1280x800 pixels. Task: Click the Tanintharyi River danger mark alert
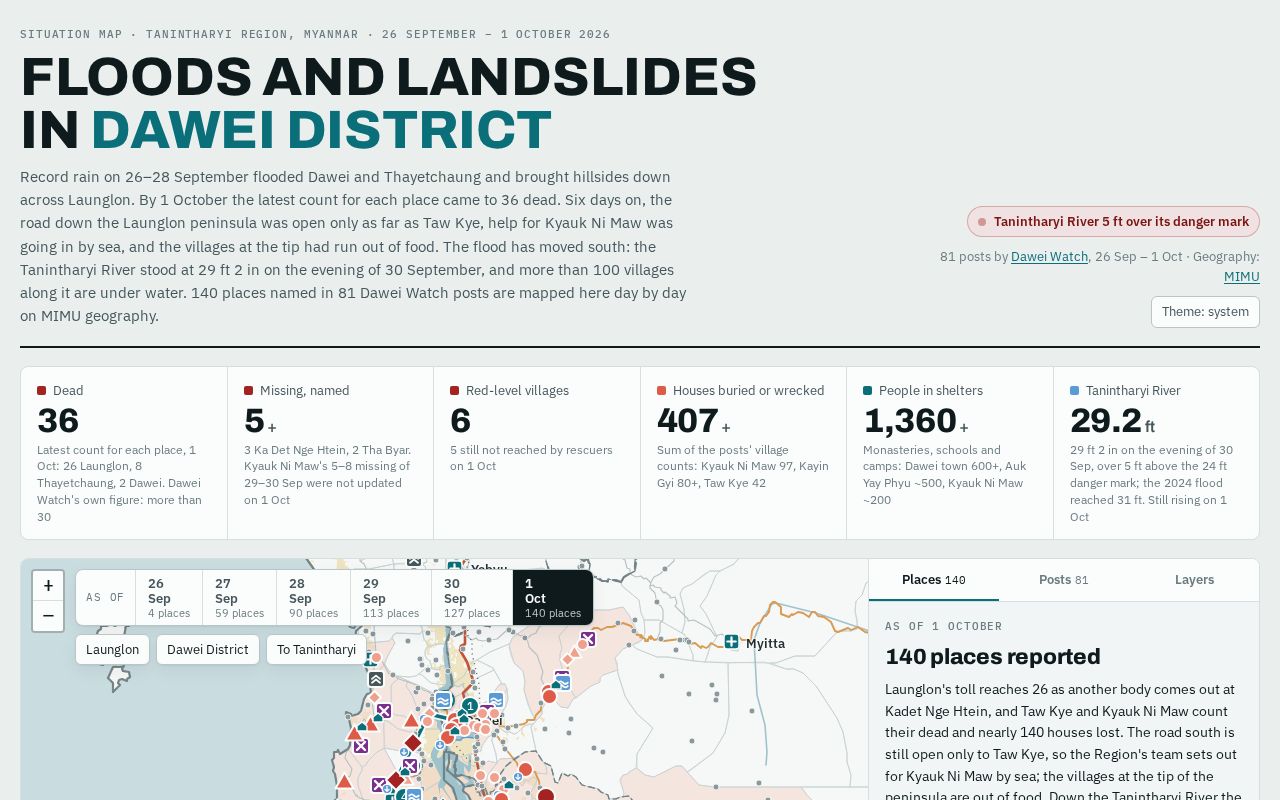(x=1113, y=222)
